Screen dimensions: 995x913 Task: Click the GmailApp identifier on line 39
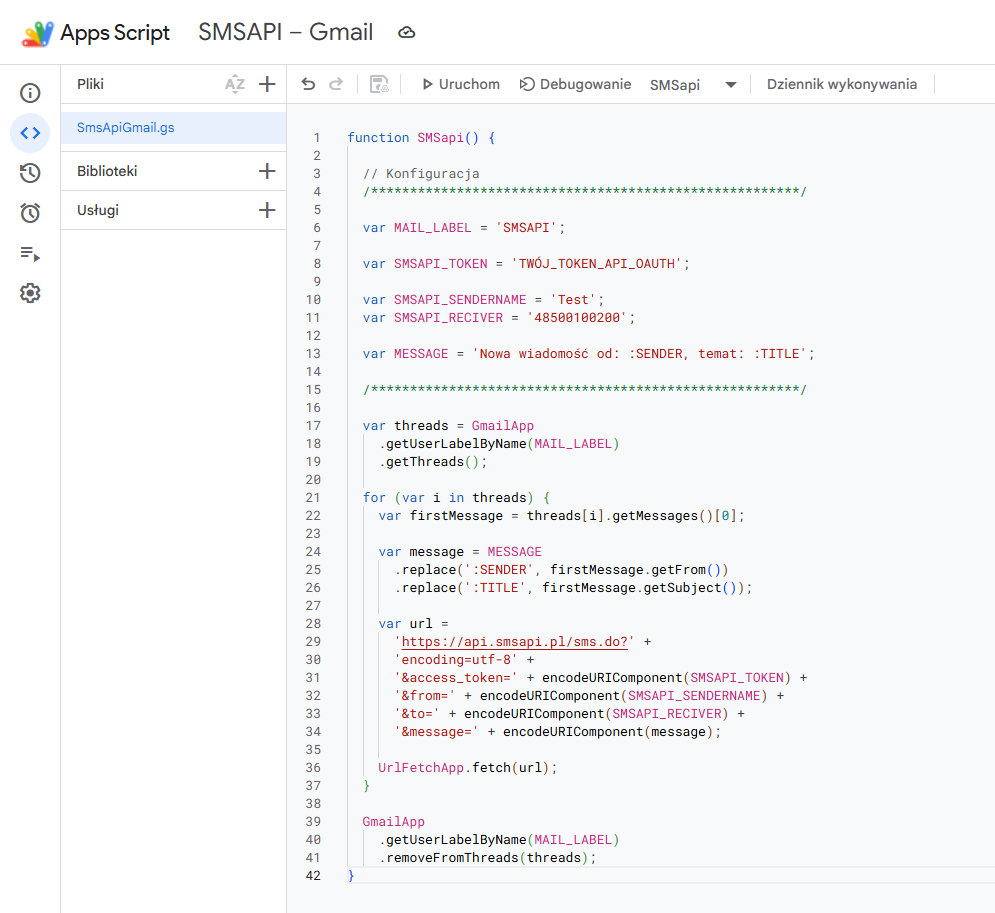393,822
